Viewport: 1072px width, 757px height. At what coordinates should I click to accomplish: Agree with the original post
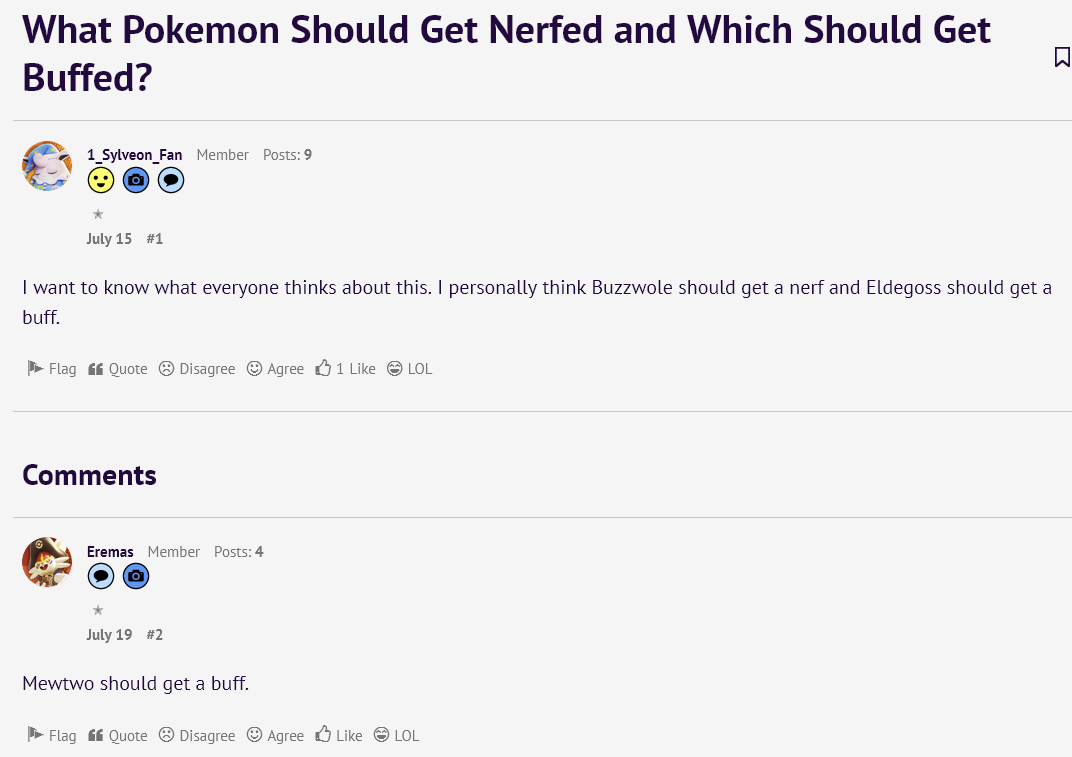pos(275,369)
